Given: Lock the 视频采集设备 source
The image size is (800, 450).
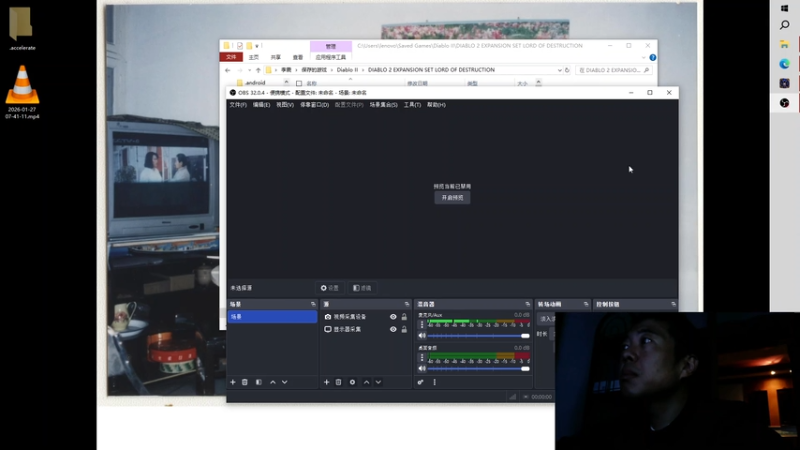Looking at the screenshot, I should coord(404,317).
